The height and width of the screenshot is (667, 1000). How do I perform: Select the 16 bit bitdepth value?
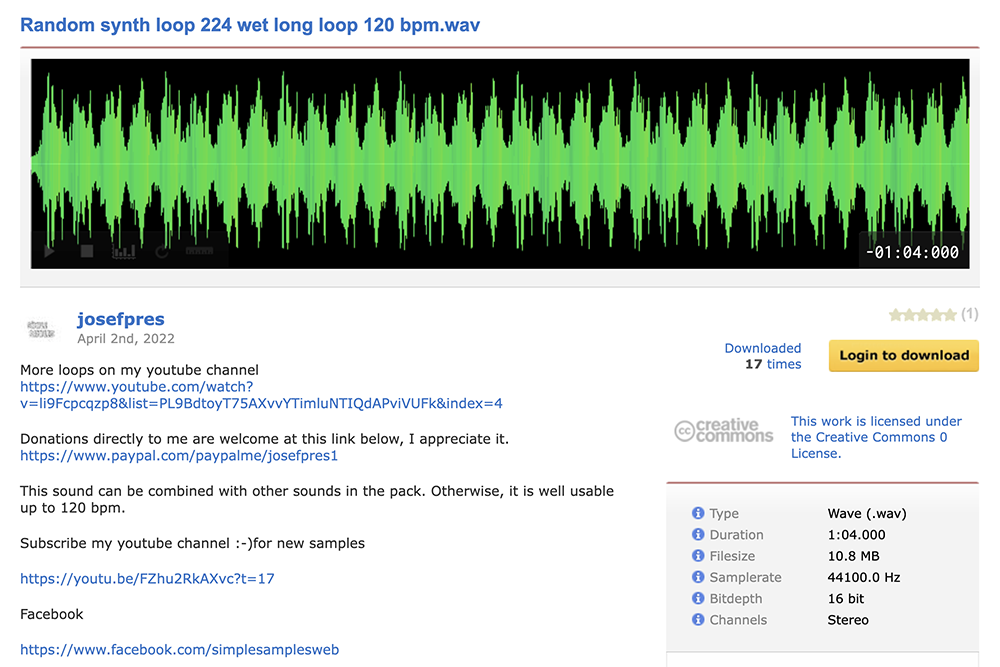point(846,598)
